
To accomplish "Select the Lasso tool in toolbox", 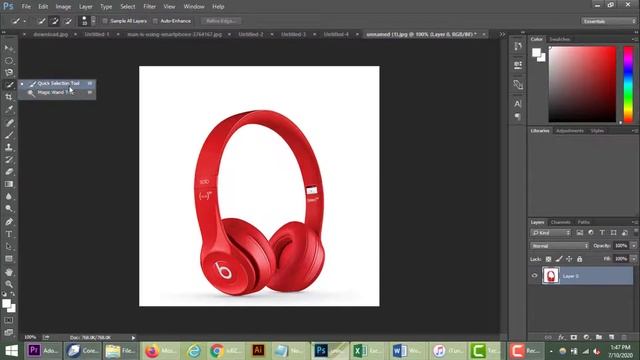I will 9,72.
